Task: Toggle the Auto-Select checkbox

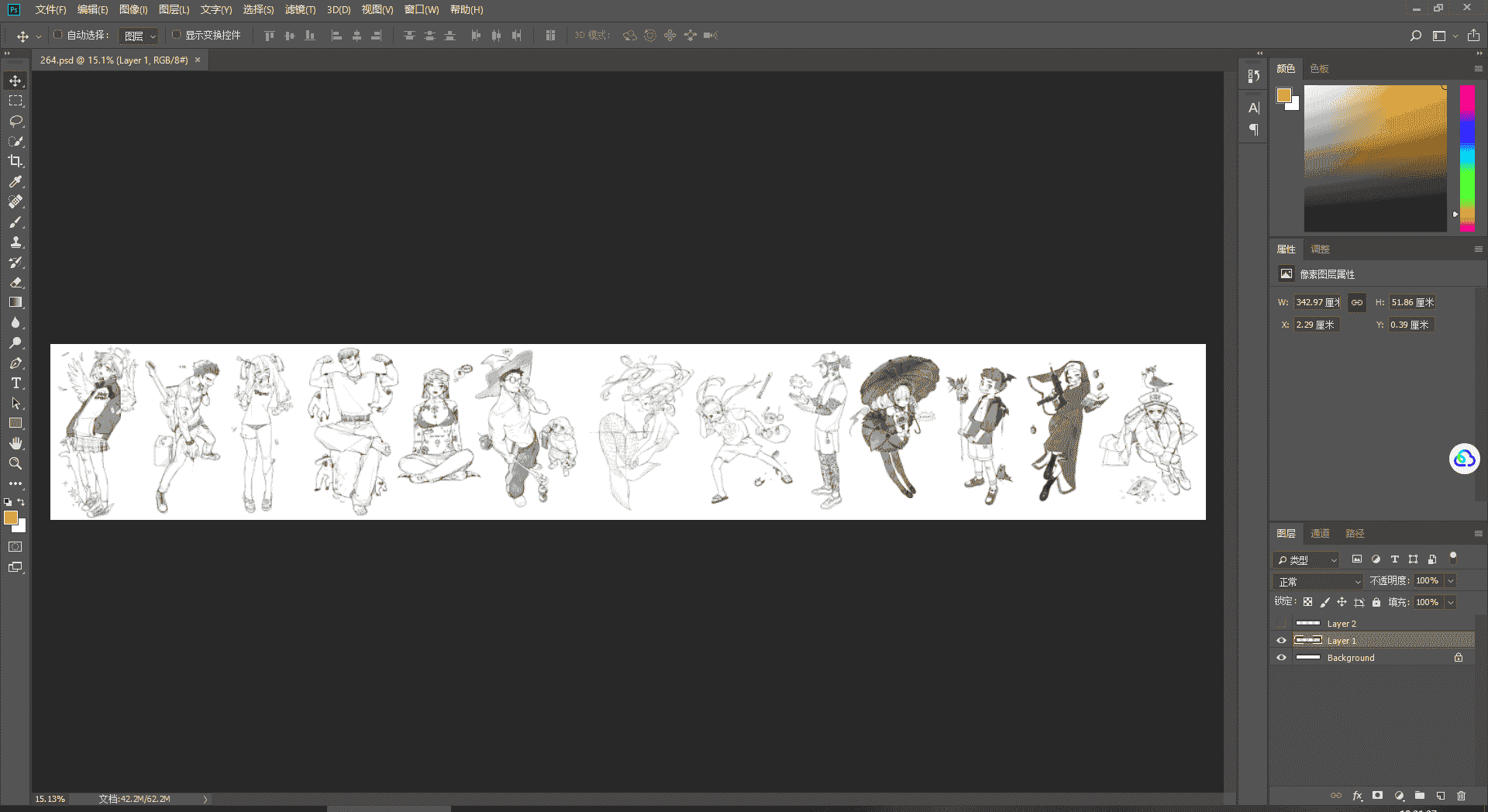Action: click(57, 35)
